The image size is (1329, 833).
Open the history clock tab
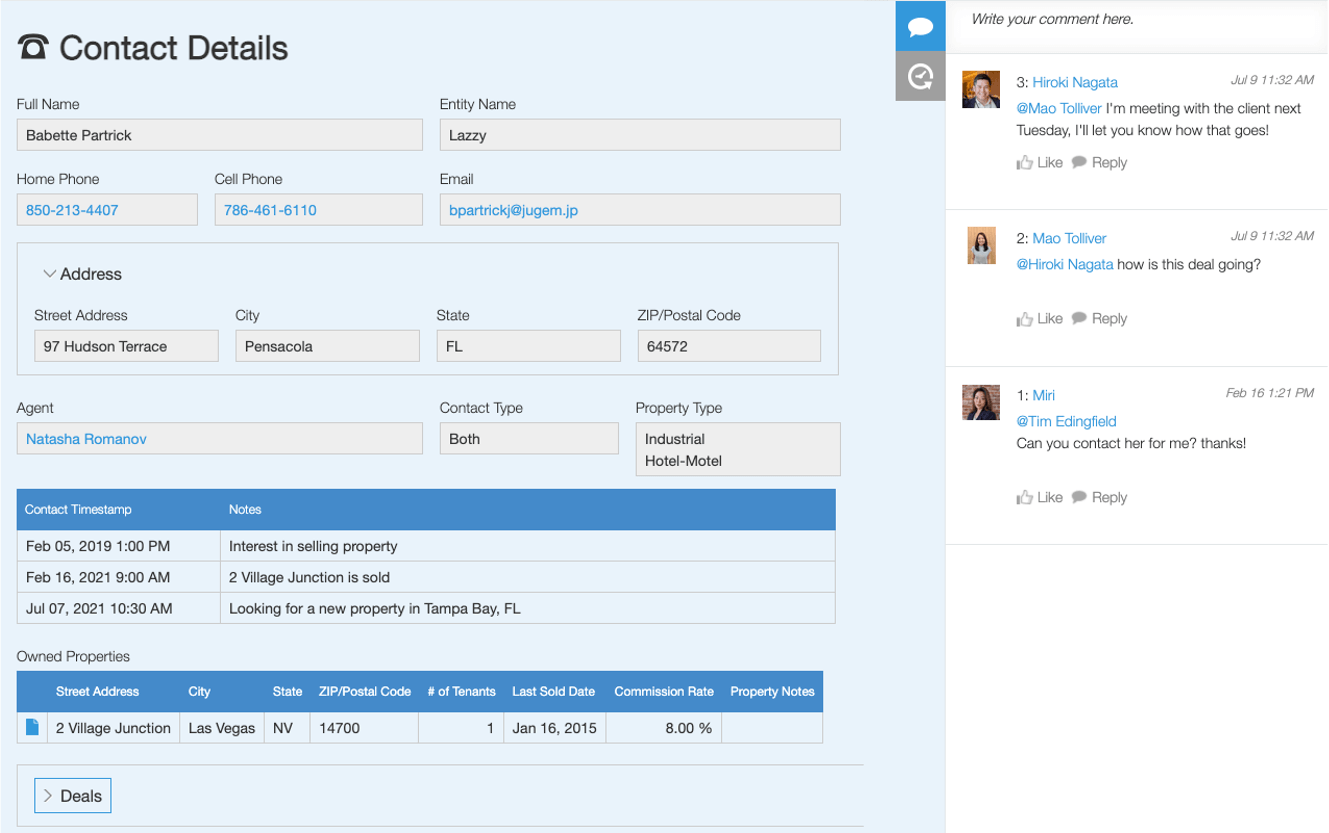920,77
